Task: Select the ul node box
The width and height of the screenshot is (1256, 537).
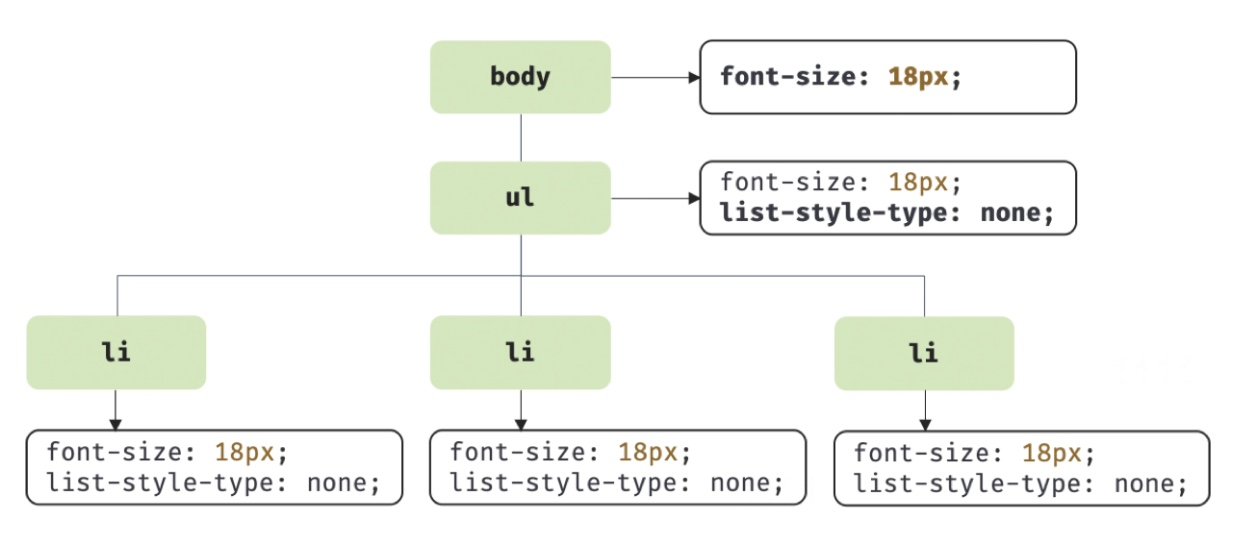Action: 520,198
